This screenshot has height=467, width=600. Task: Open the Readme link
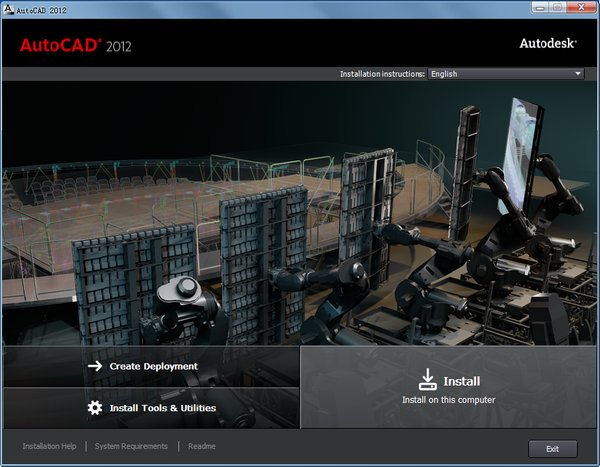(x=202, y=446)
